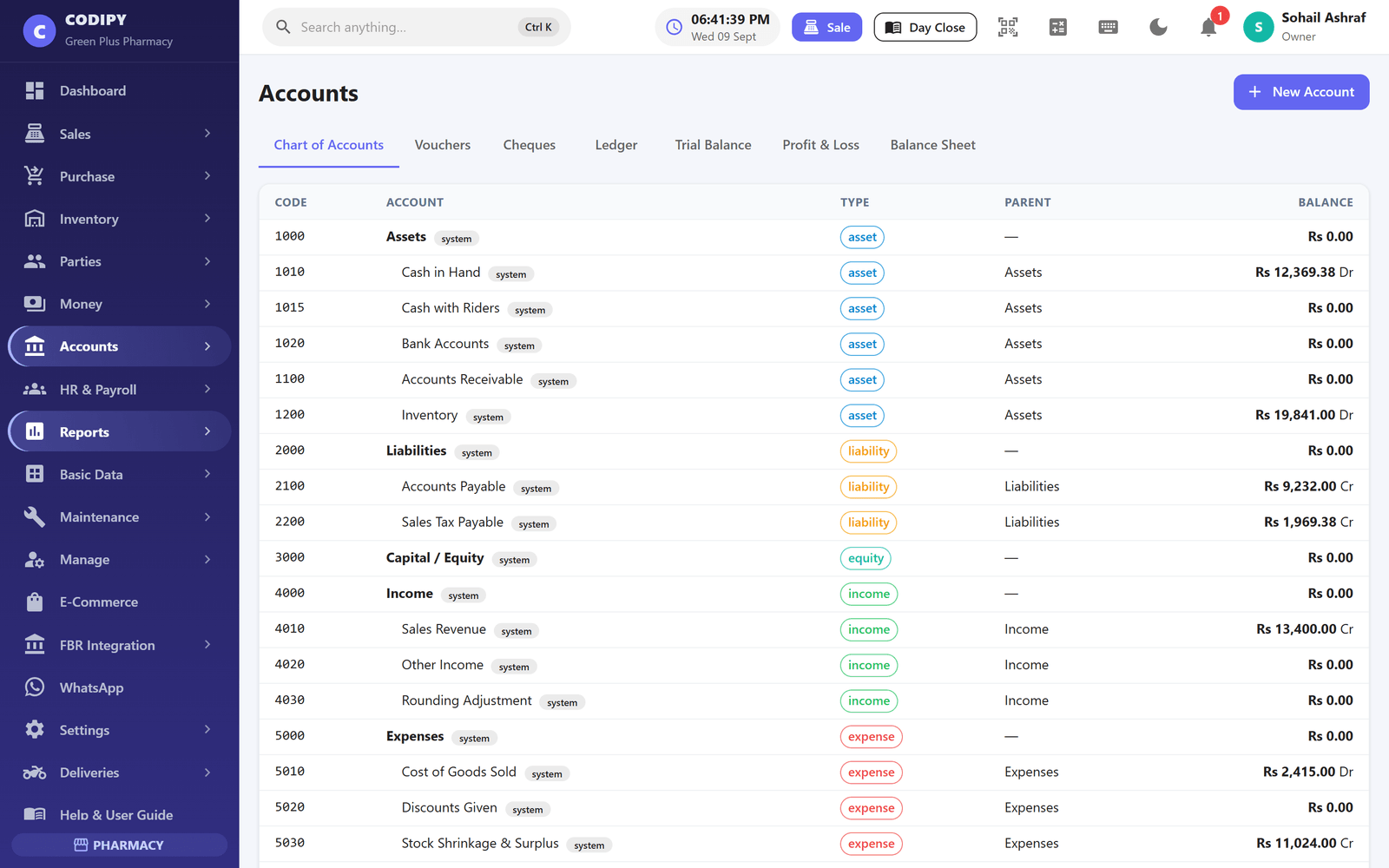Click the PHARMACY badge button
1389x868 pixels.
coord(120,845)
